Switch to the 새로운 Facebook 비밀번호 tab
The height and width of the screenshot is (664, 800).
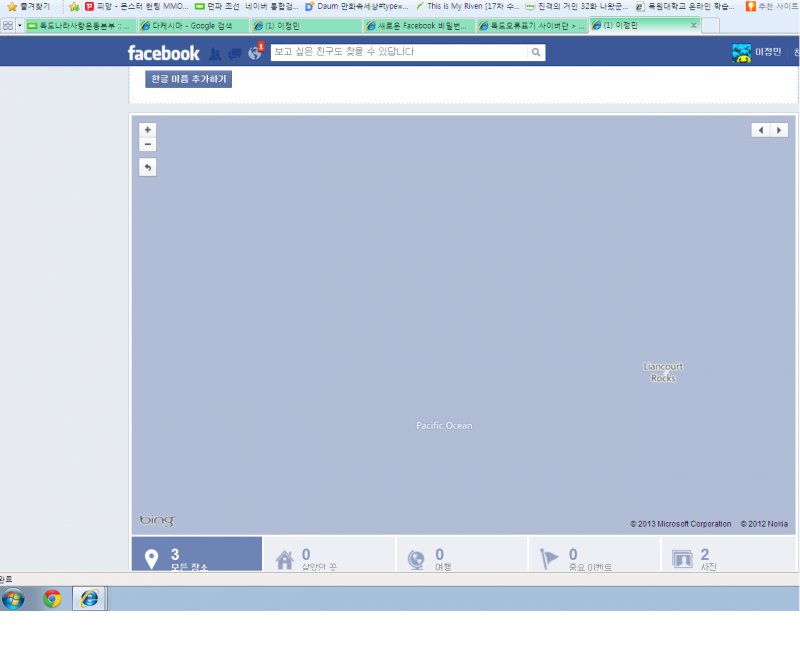point(418,25)
